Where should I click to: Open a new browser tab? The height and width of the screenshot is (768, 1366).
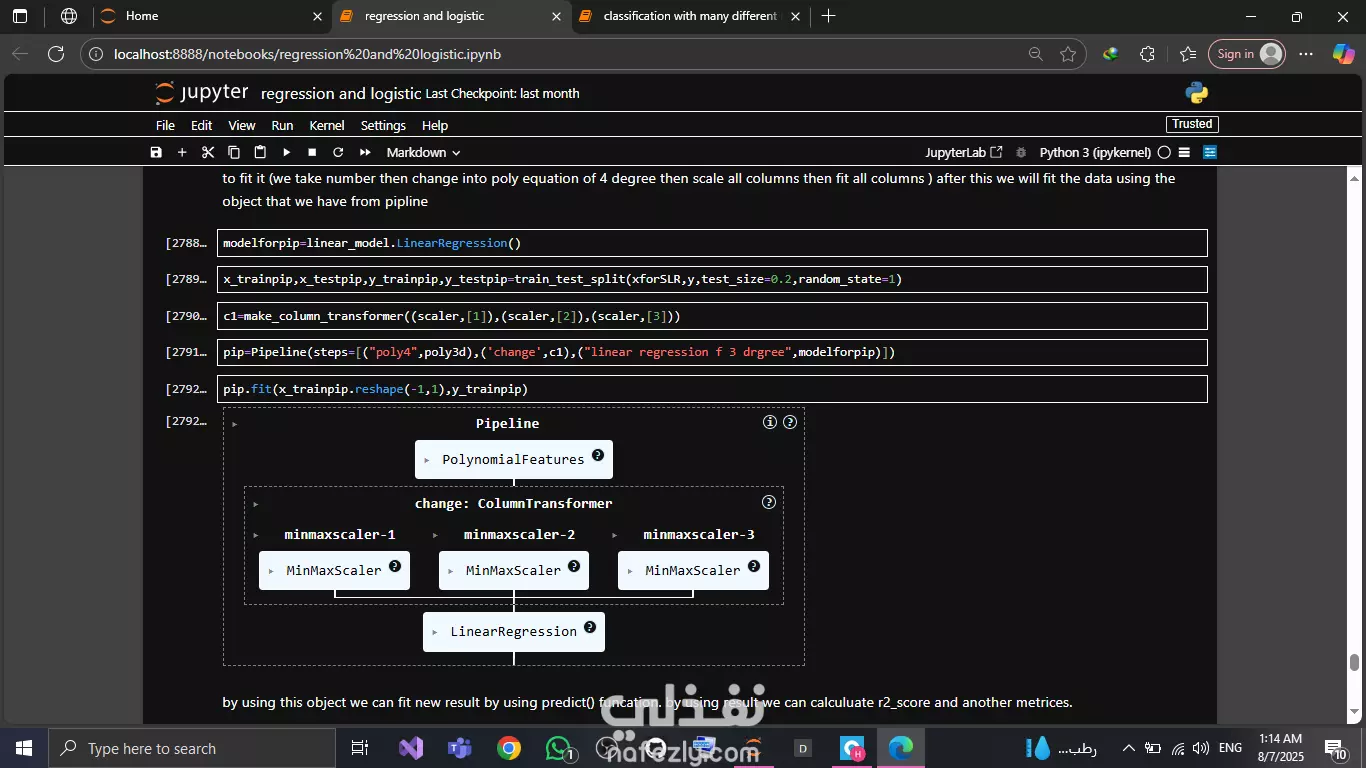point(828,16)
